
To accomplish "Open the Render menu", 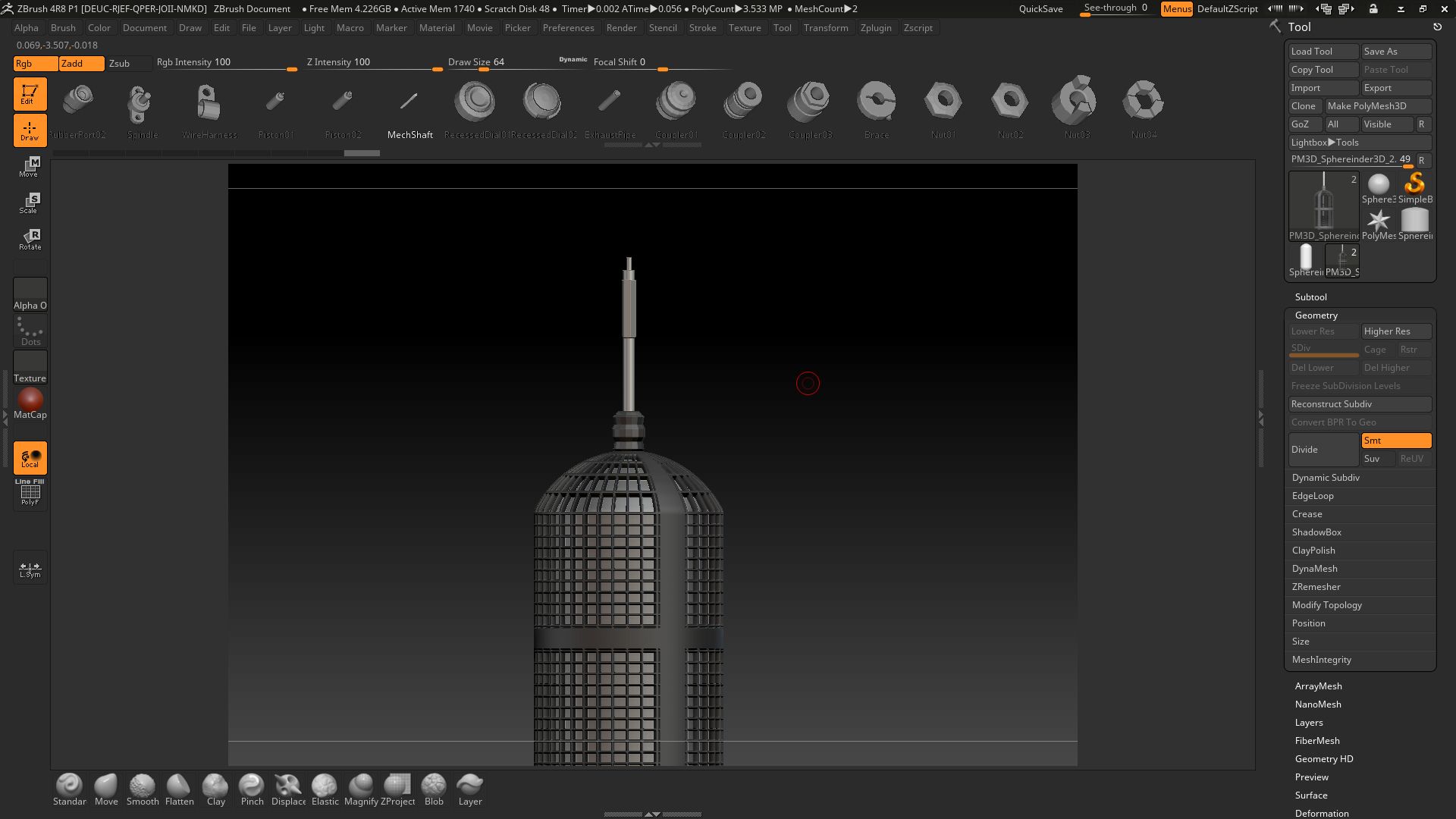I will (x=621, y=28).
